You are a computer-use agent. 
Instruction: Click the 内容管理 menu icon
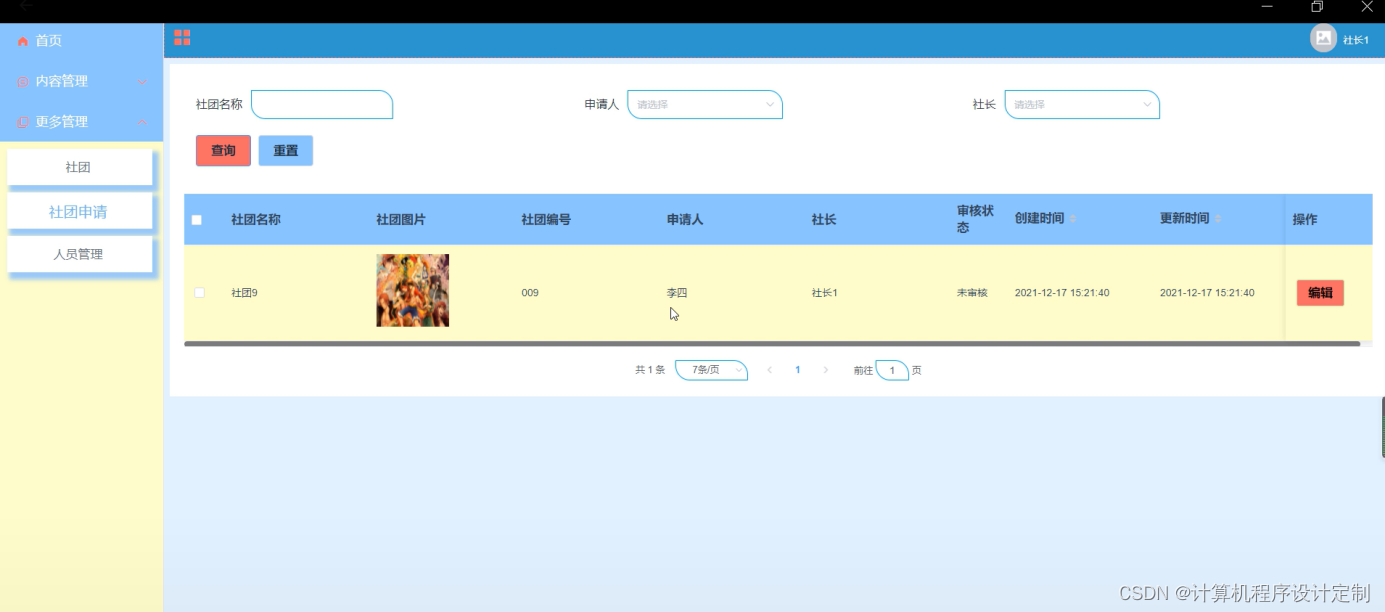click(23, 82)
